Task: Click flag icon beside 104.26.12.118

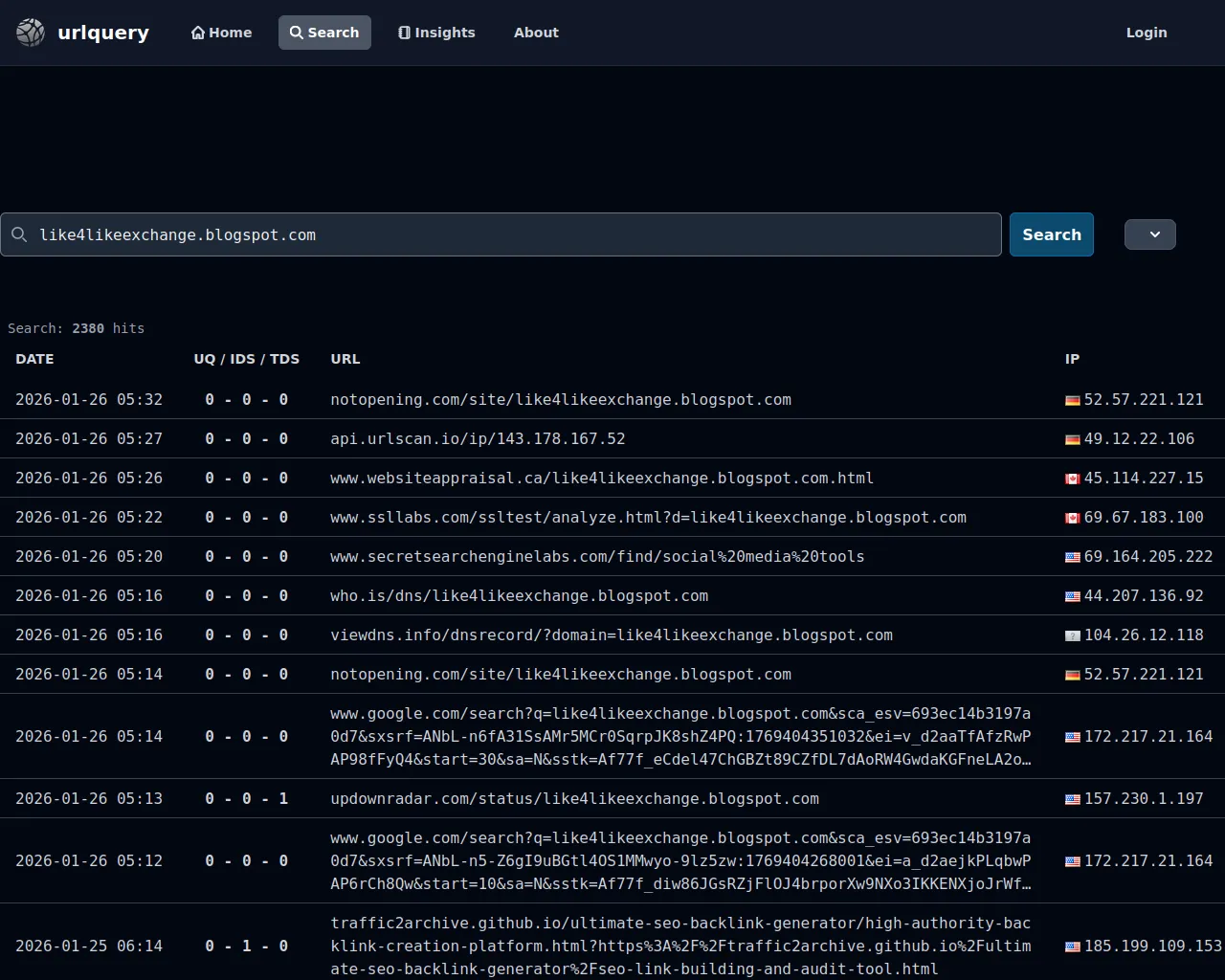Action: click(1073, 635)
